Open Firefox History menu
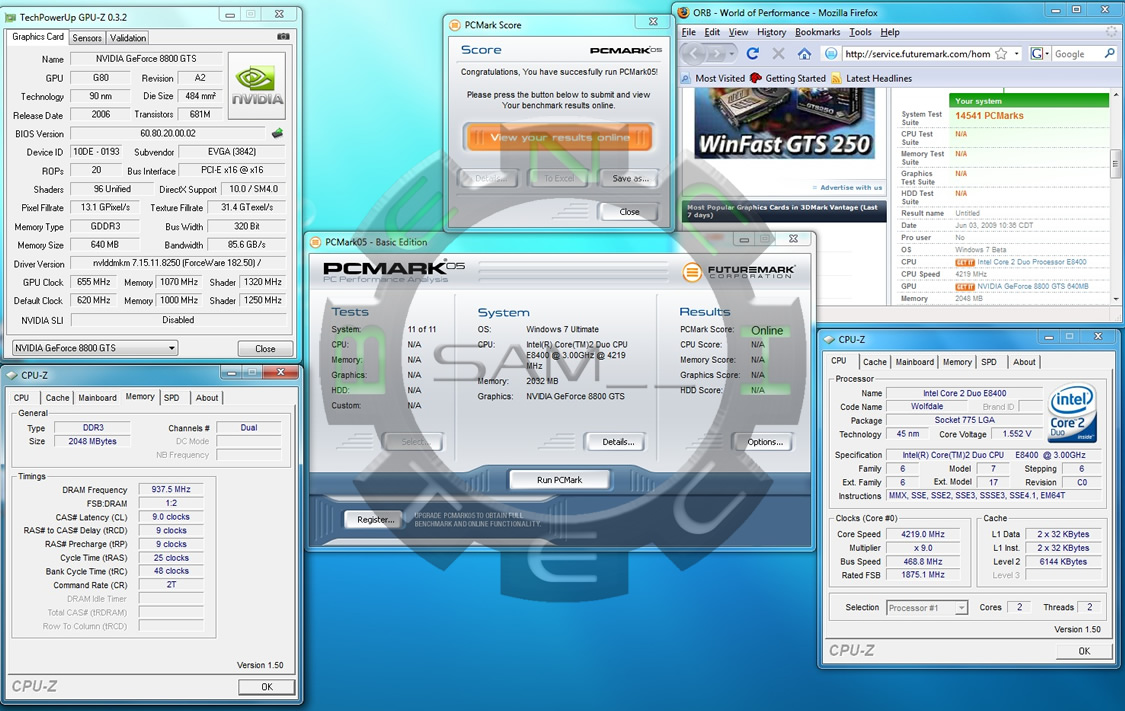This screenshot has width=1125, height=711. coord(771,32)
